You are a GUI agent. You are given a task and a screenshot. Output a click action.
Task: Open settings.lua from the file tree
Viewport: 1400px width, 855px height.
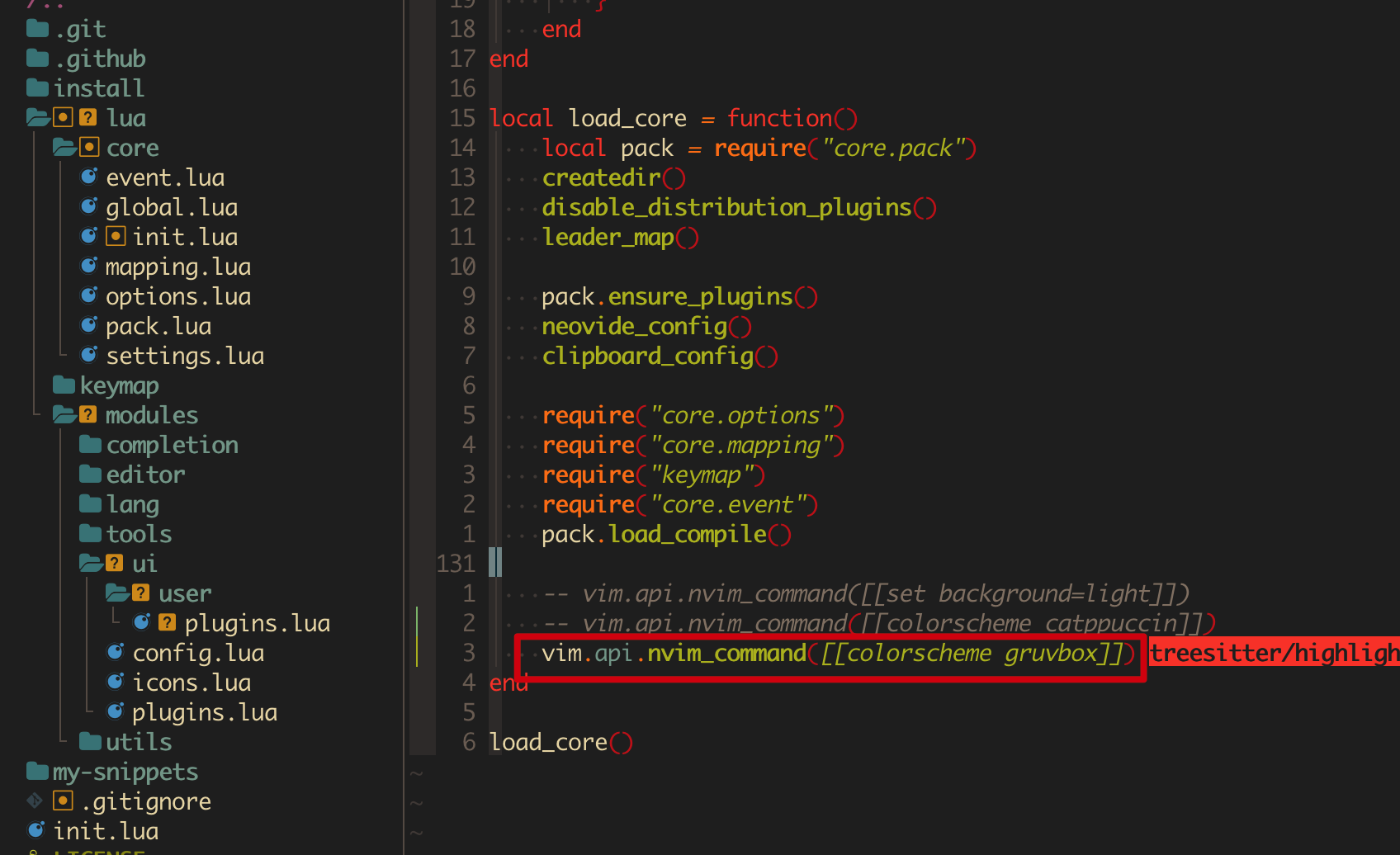pyautogui.click(x=185, y=355)
